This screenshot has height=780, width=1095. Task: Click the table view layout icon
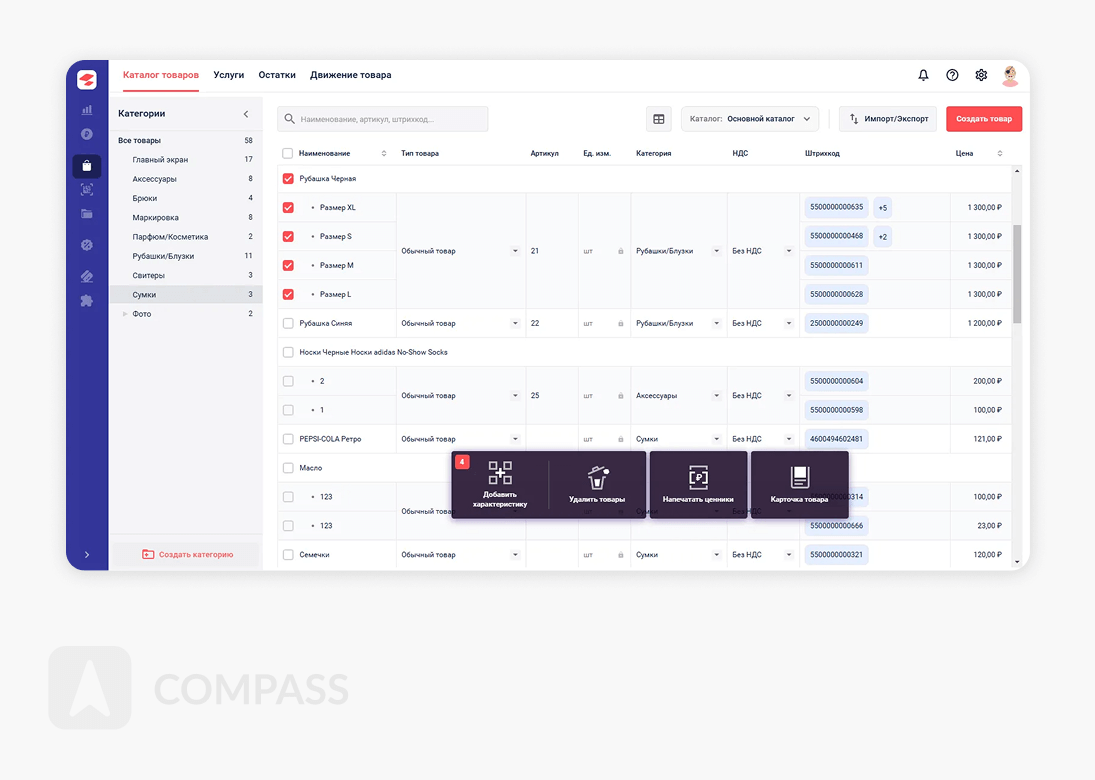pyautogui.click(x=659, y=119)
